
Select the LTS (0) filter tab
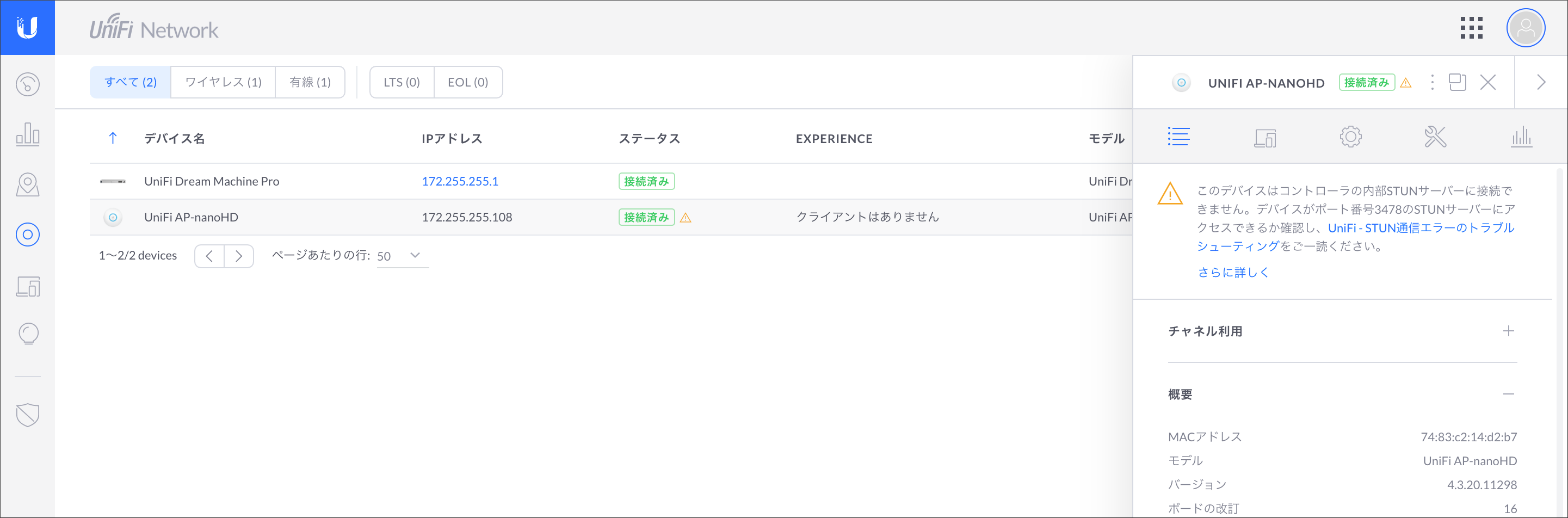click(x=402, y=82)
